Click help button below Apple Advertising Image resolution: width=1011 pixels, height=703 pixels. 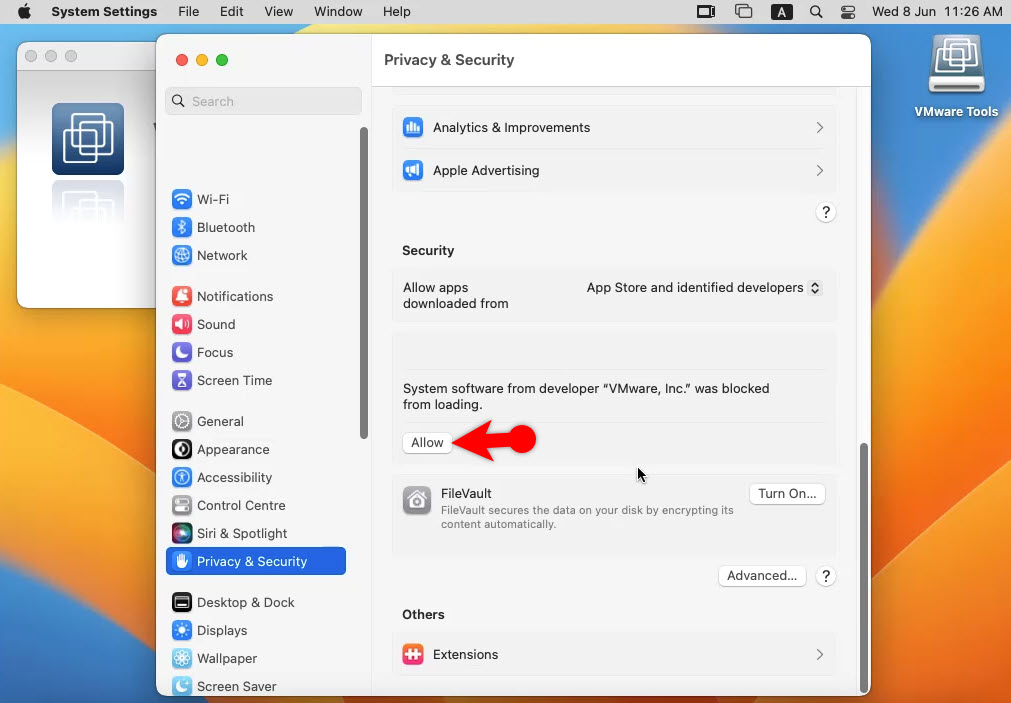click(825, 212)
